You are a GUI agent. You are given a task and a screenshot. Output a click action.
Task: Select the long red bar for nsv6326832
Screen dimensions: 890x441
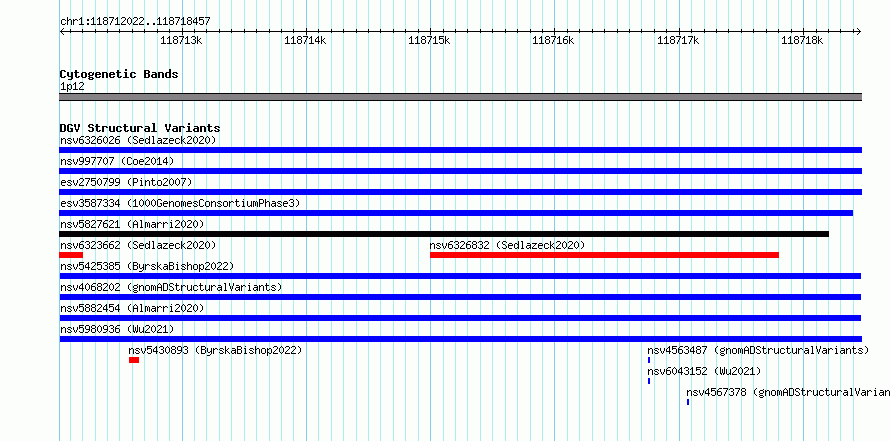tap(604, 255)
